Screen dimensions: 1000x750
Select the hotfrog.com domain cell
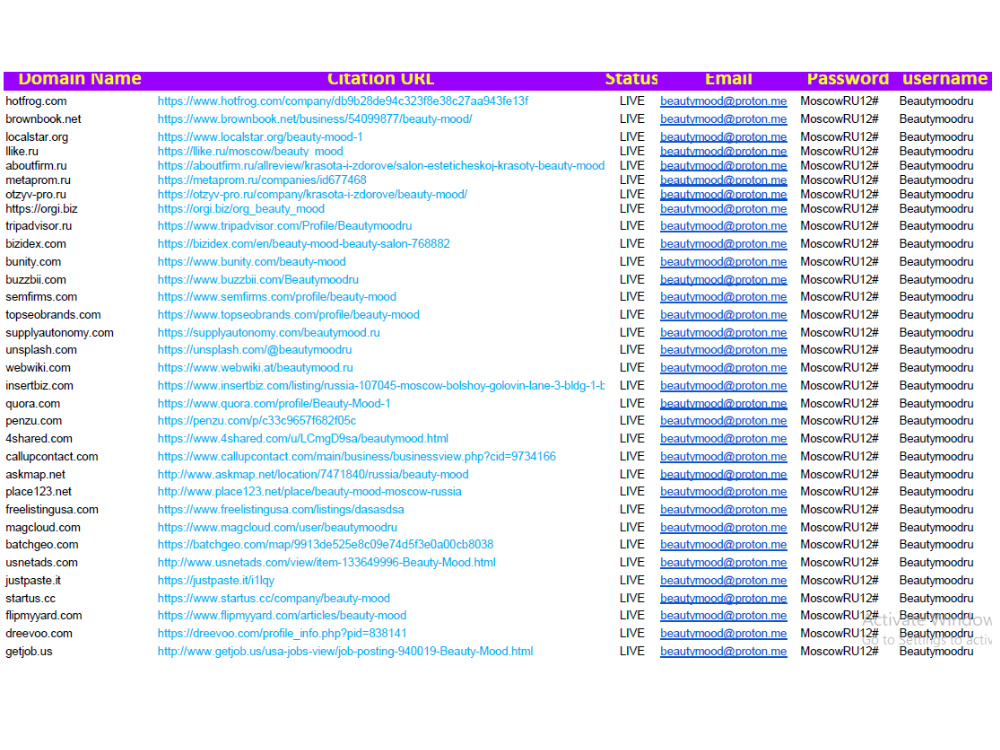pos(36,101)
